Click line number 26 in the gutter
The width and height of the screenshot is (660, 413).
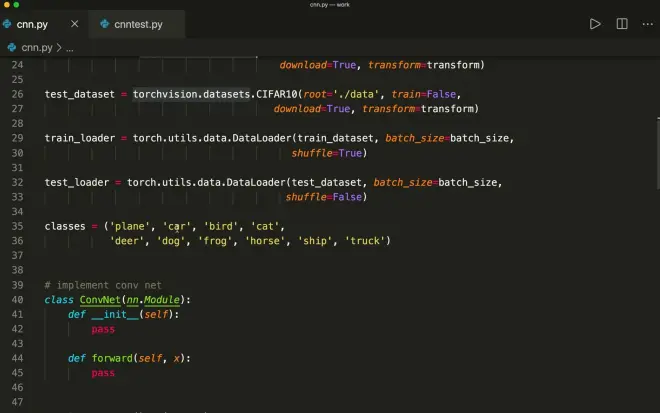pyautogui.click(x=17, y=94)
